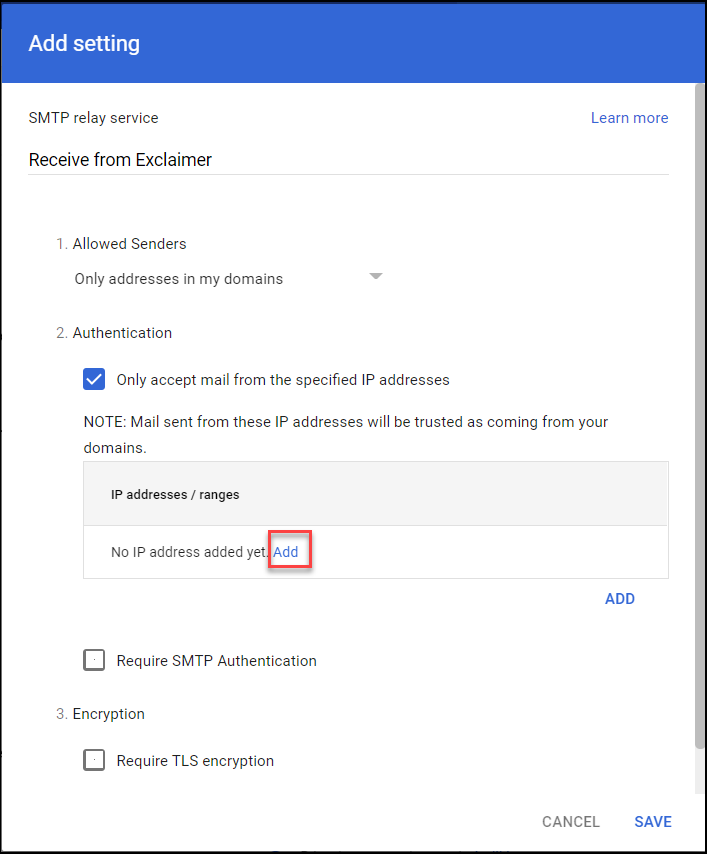Click SAVE to store the setting

tap(652, 822)
